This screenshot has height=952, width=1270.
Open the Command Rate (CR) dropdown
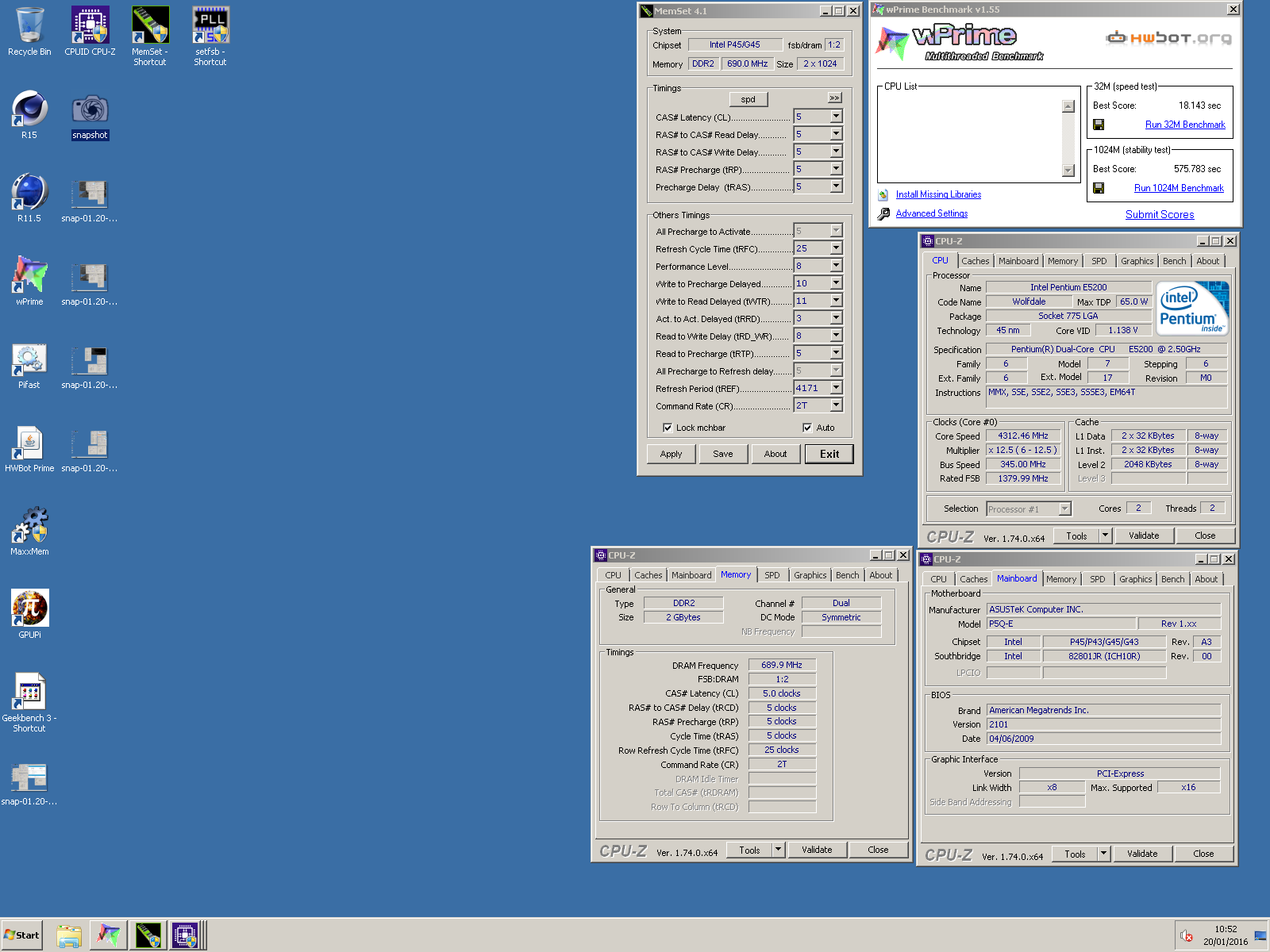click(x=836, y=405)
